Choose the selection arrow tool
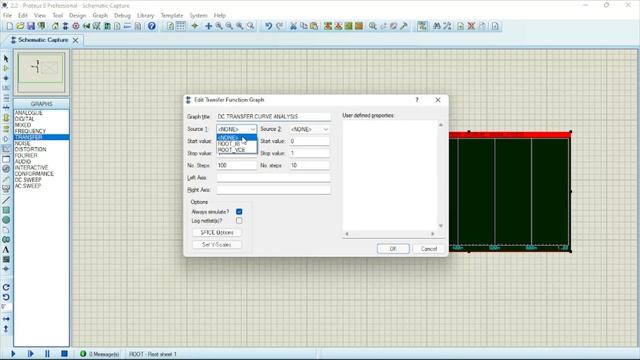The height and width of the screenshot is (360, 640). [6, 58]
